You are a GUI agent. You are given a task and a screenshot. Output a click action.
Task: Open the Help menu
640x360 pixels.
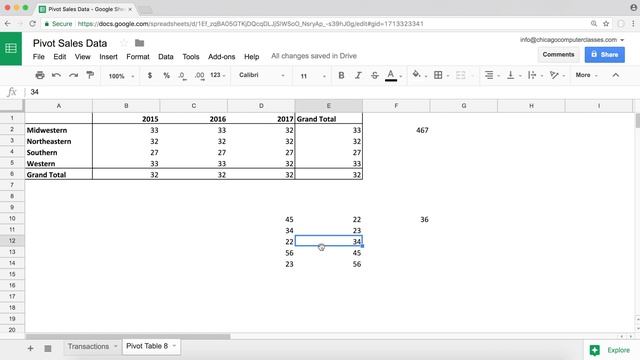251,57
